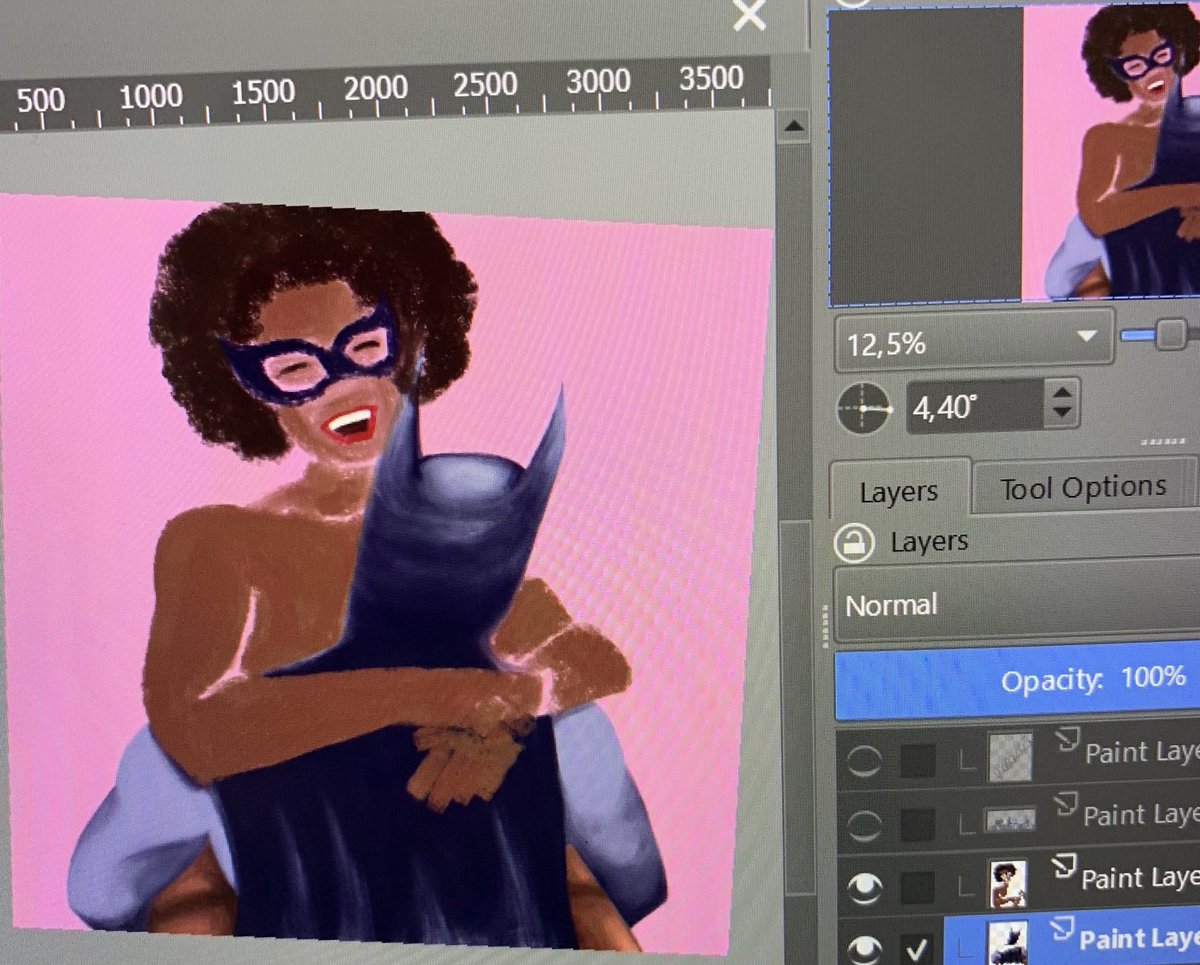Click the canvas rotation dial icon
This screenshot has height=965, width=1200.
[x=864, y=408]
